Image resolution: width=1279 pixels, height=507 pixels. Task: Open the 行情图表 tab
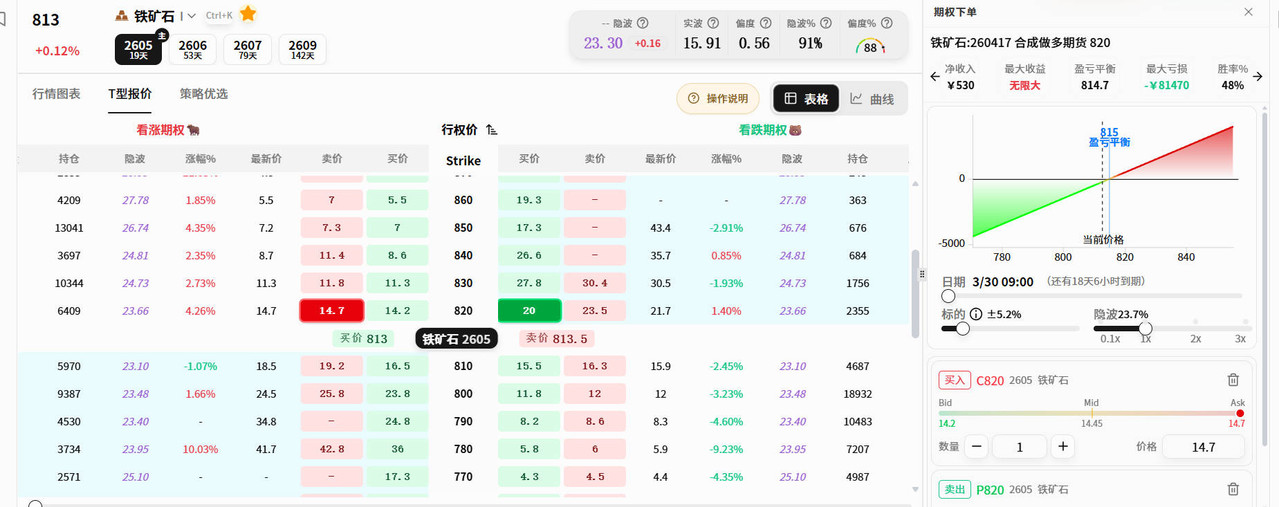57,94
